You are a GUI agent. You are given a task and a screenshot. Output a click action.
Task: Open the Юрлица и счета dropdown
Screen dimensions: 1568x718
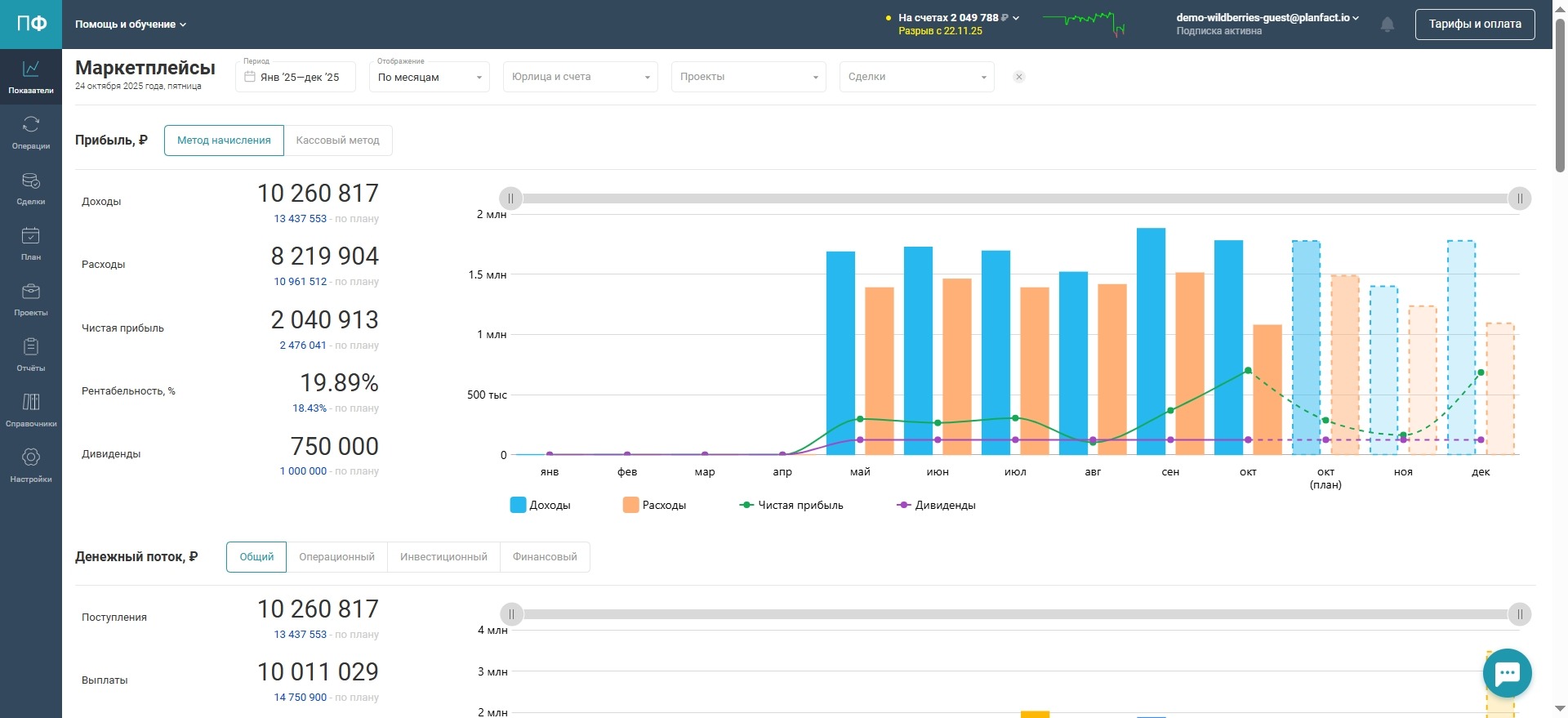581,78
